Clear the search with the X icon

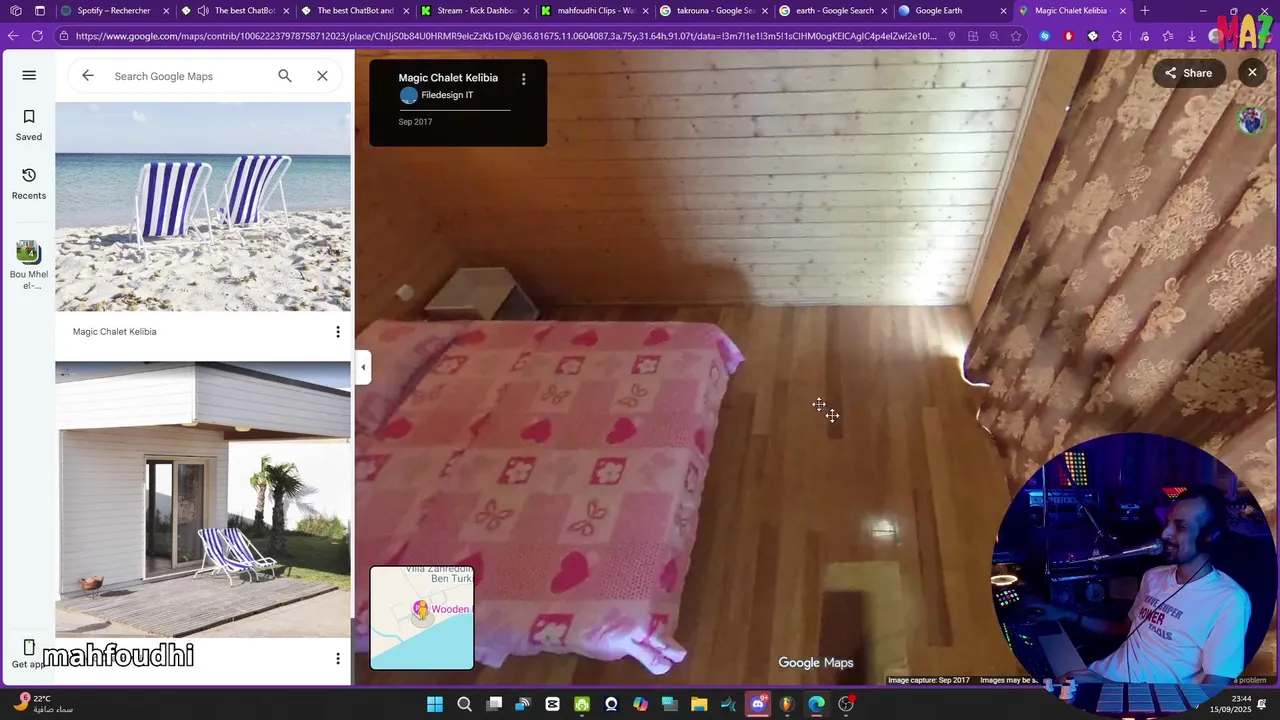click(322, 76)
